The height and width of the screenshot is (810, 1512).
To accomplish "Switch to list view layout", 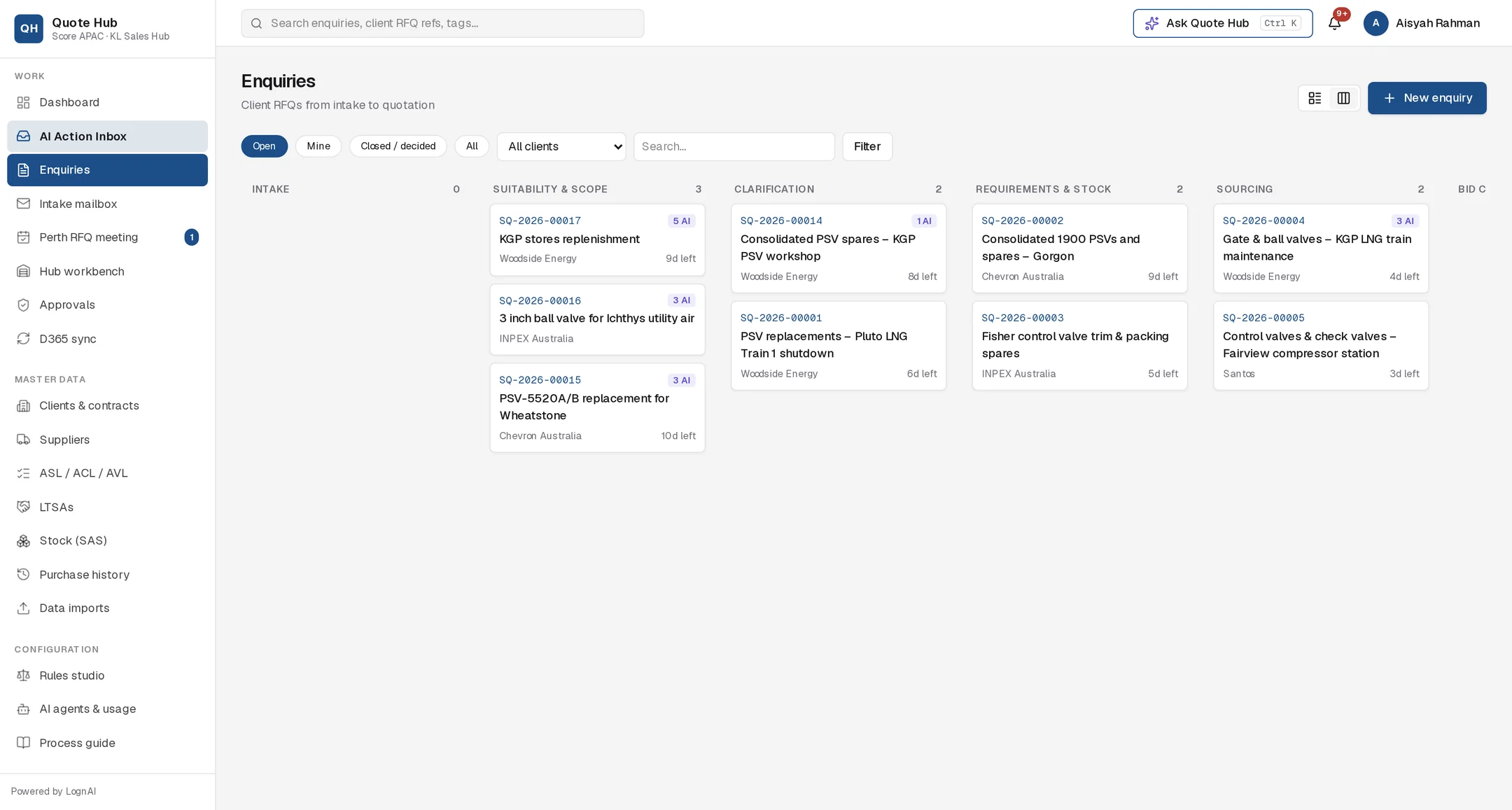I will [1315, 98].
